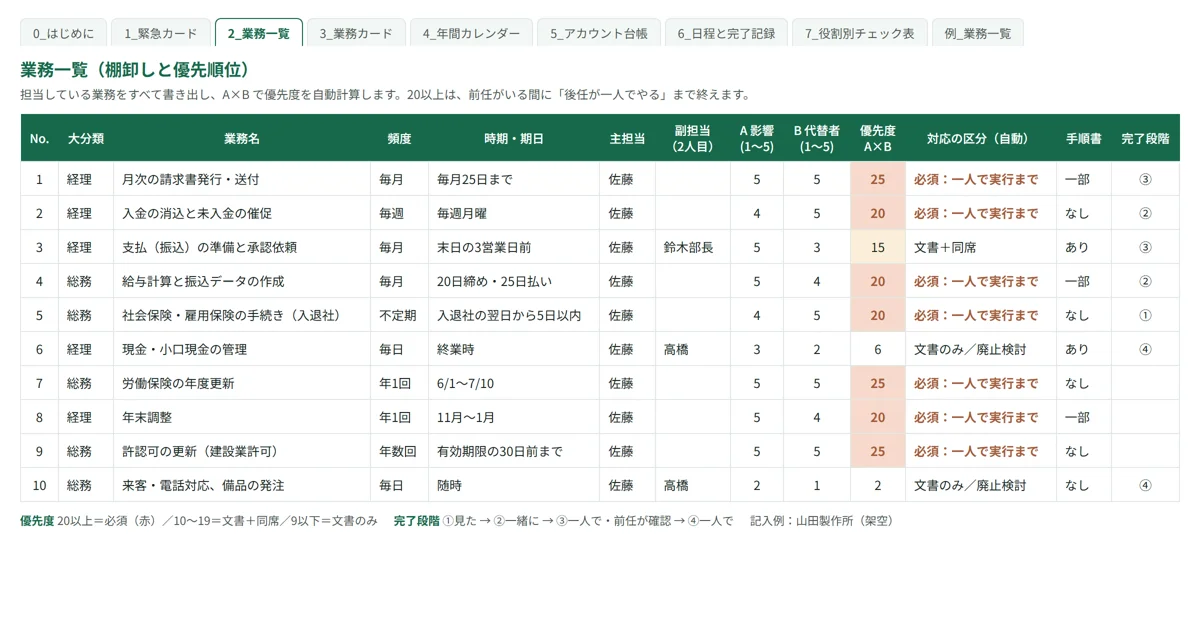Open the 3_業務カード tab
The image size is (1200, 640).
tap(356, 33)
